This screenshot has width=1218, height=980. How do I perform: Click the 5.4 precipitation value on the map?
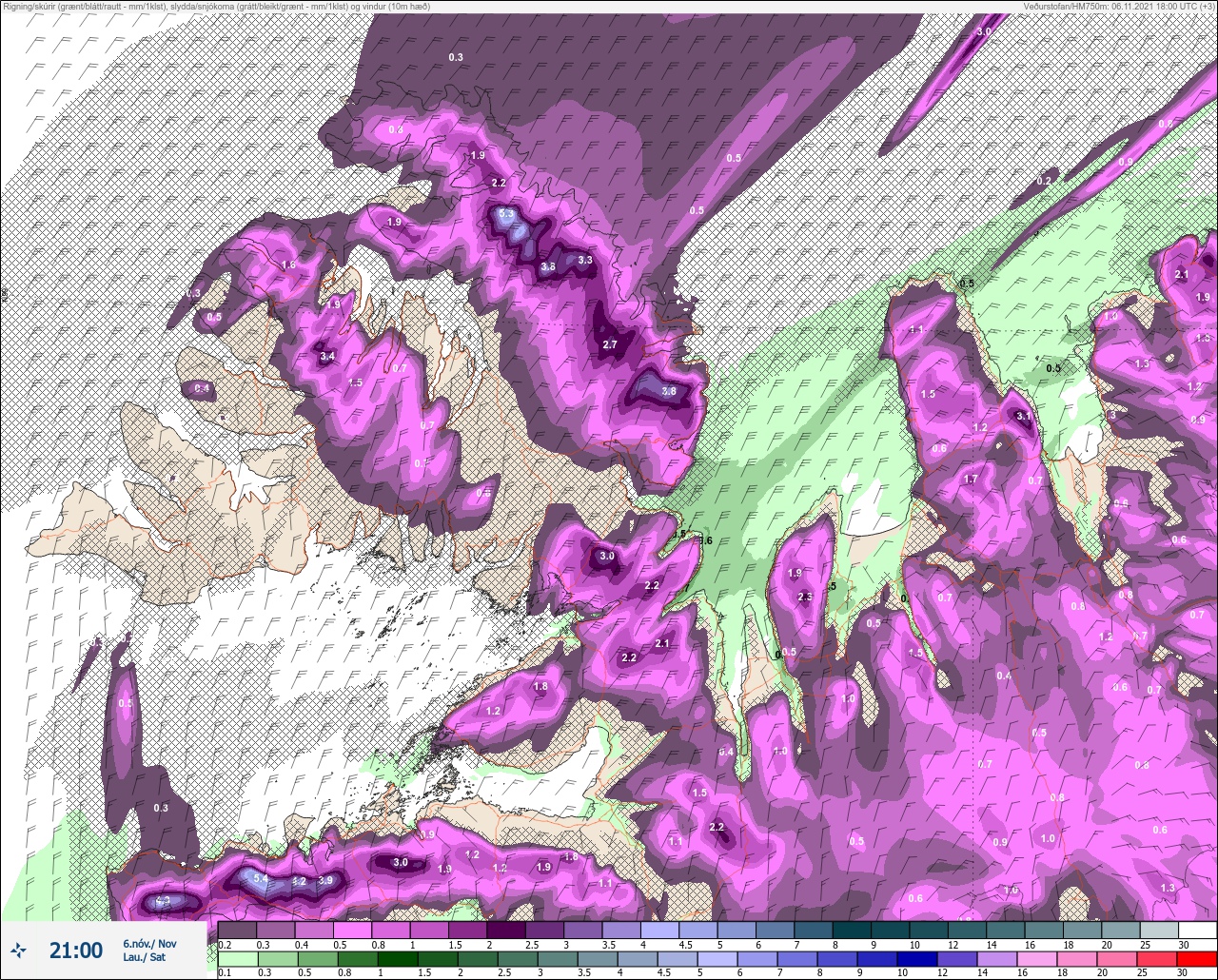260,878
